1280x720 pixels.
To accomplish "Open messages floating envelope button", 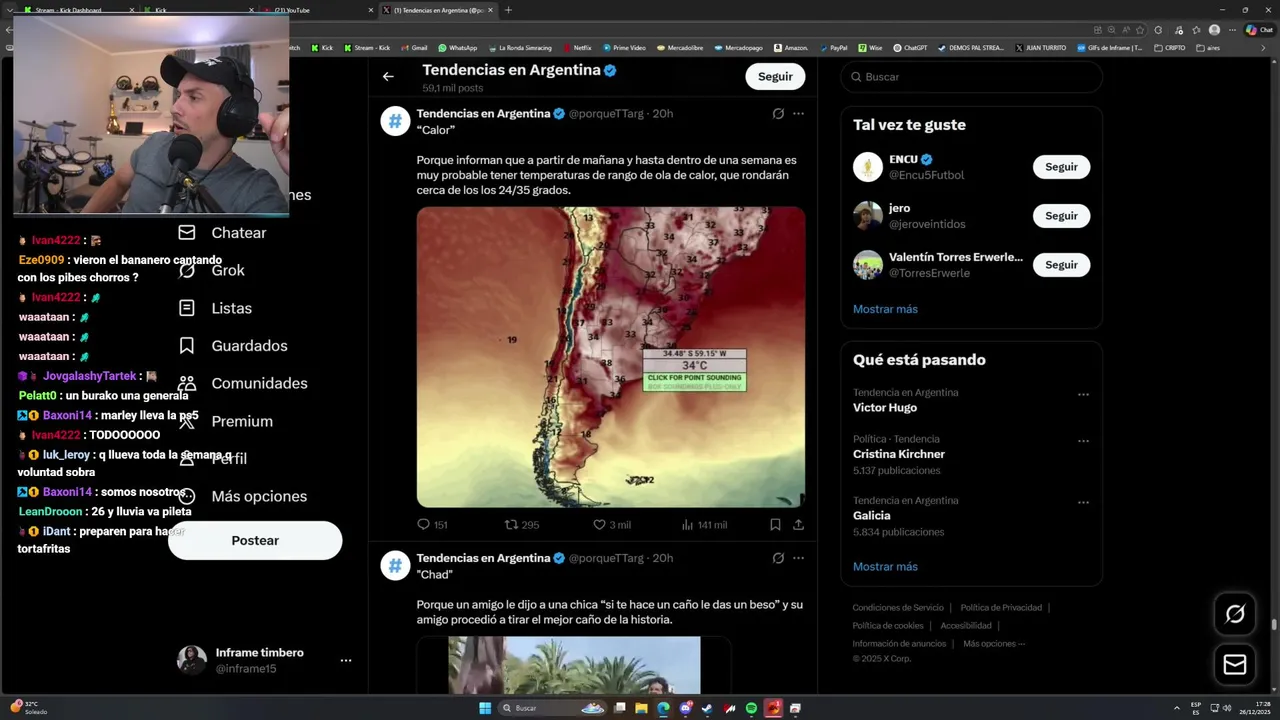I will pyautogui.click(x=1235, y=665).
